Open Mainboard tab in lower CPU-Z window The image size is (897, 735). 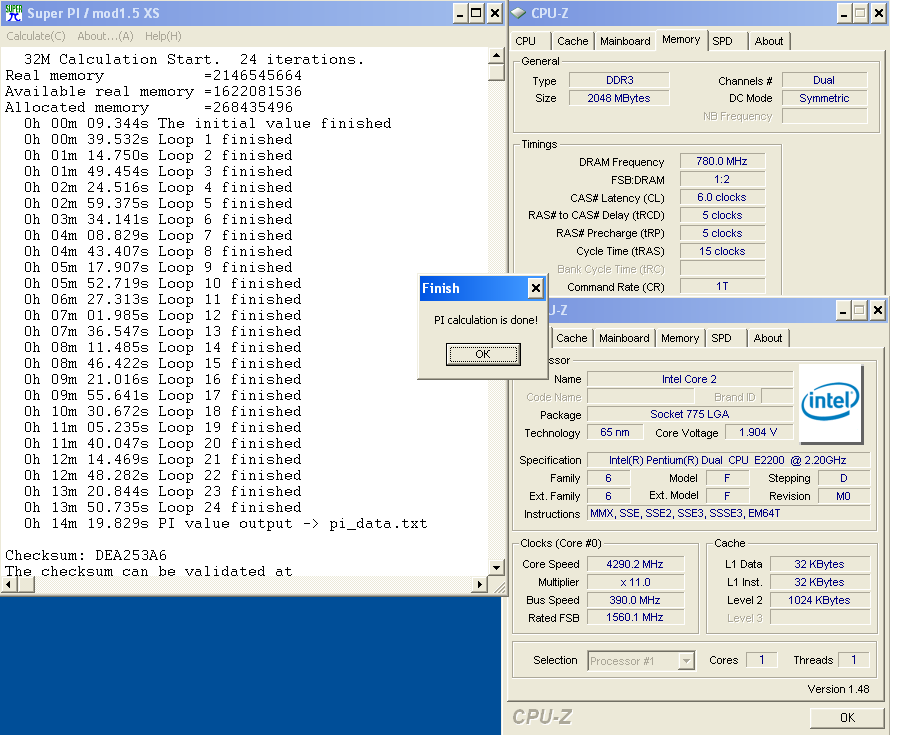coord(624,338)
